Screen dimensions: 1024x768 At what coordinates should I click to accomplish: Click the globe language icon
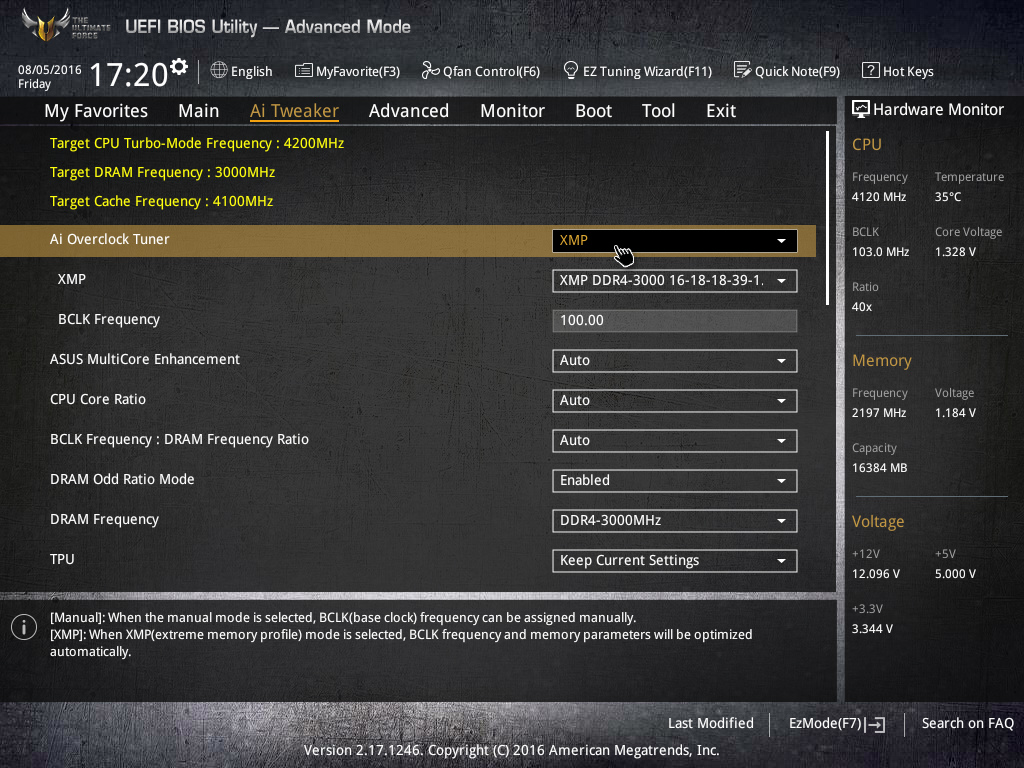(x=219, y=71)
